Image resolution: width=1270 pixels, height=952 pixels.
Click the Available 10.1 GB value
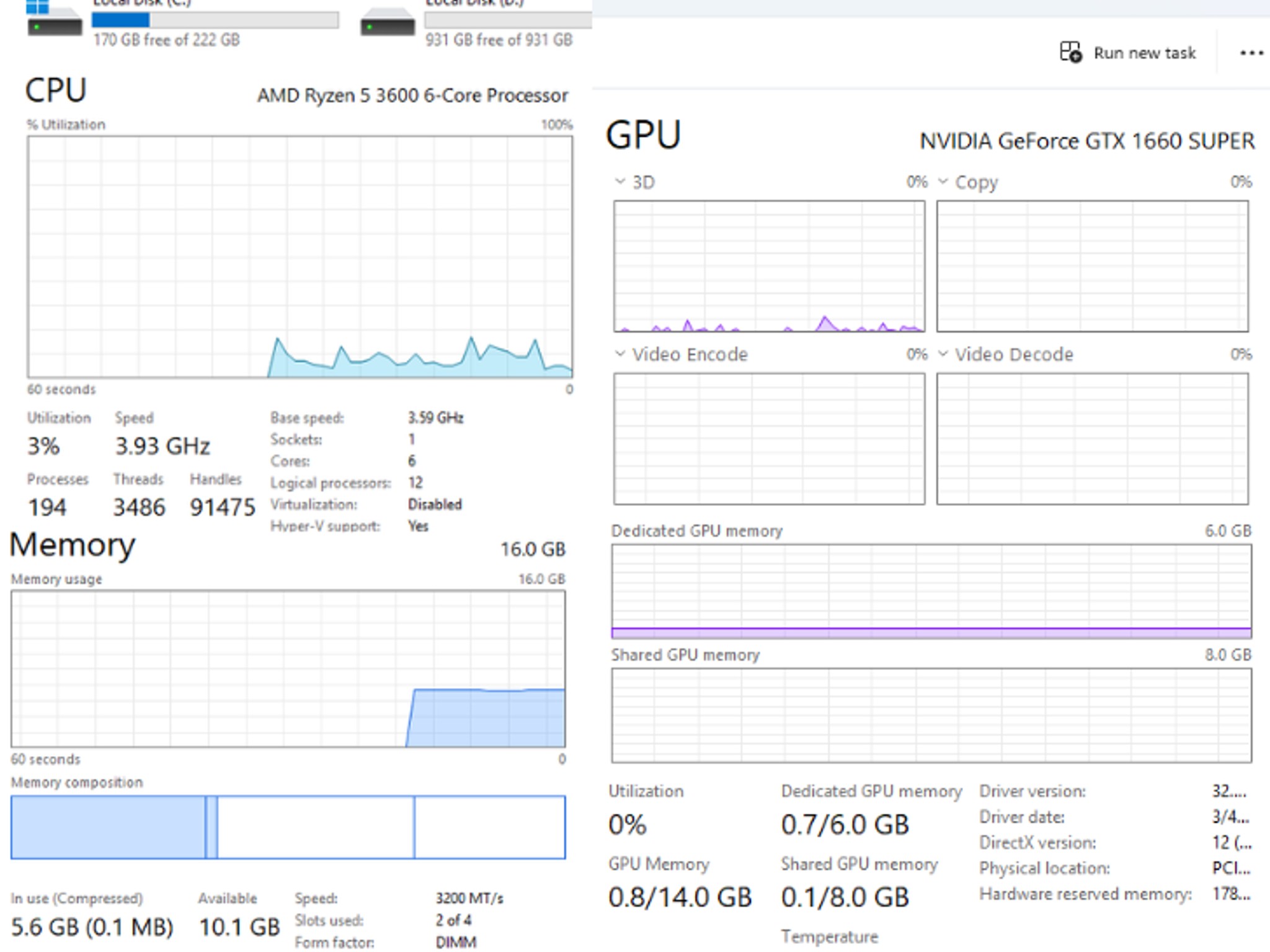coord(239,927)
